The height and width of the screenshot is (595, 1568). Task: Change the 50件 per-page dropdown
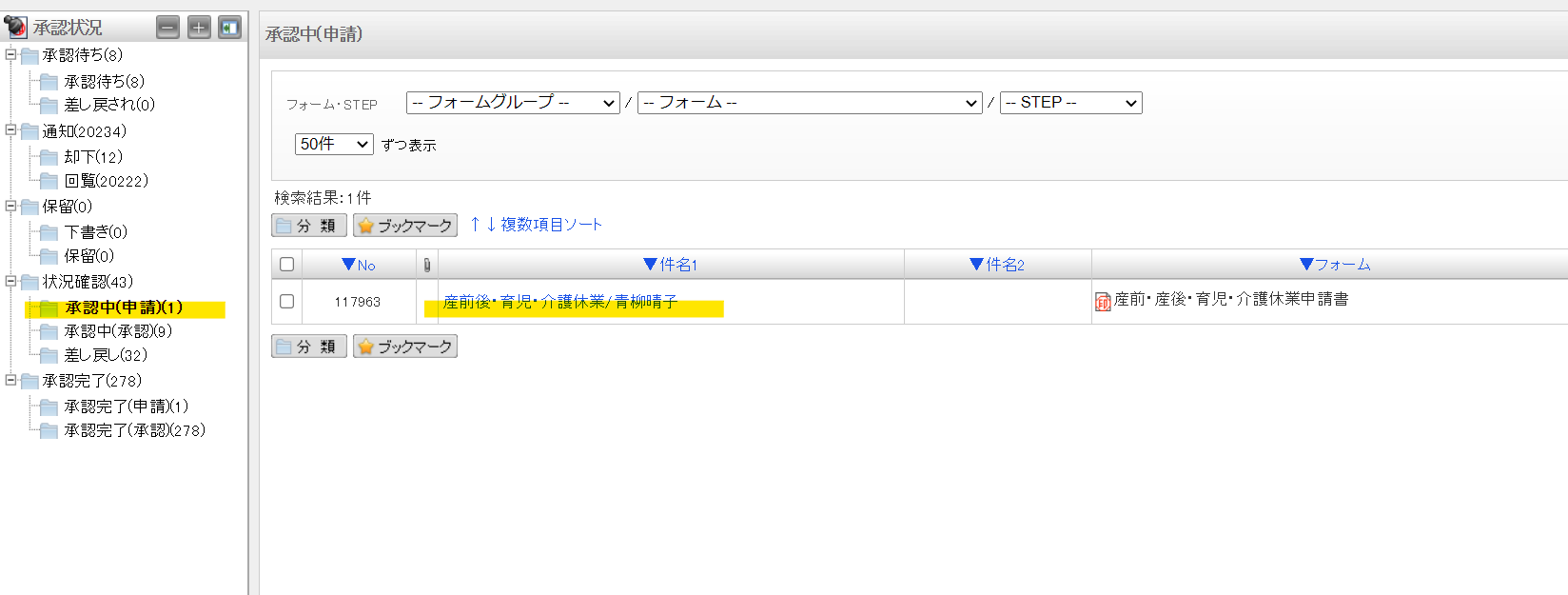click(334, 144)
